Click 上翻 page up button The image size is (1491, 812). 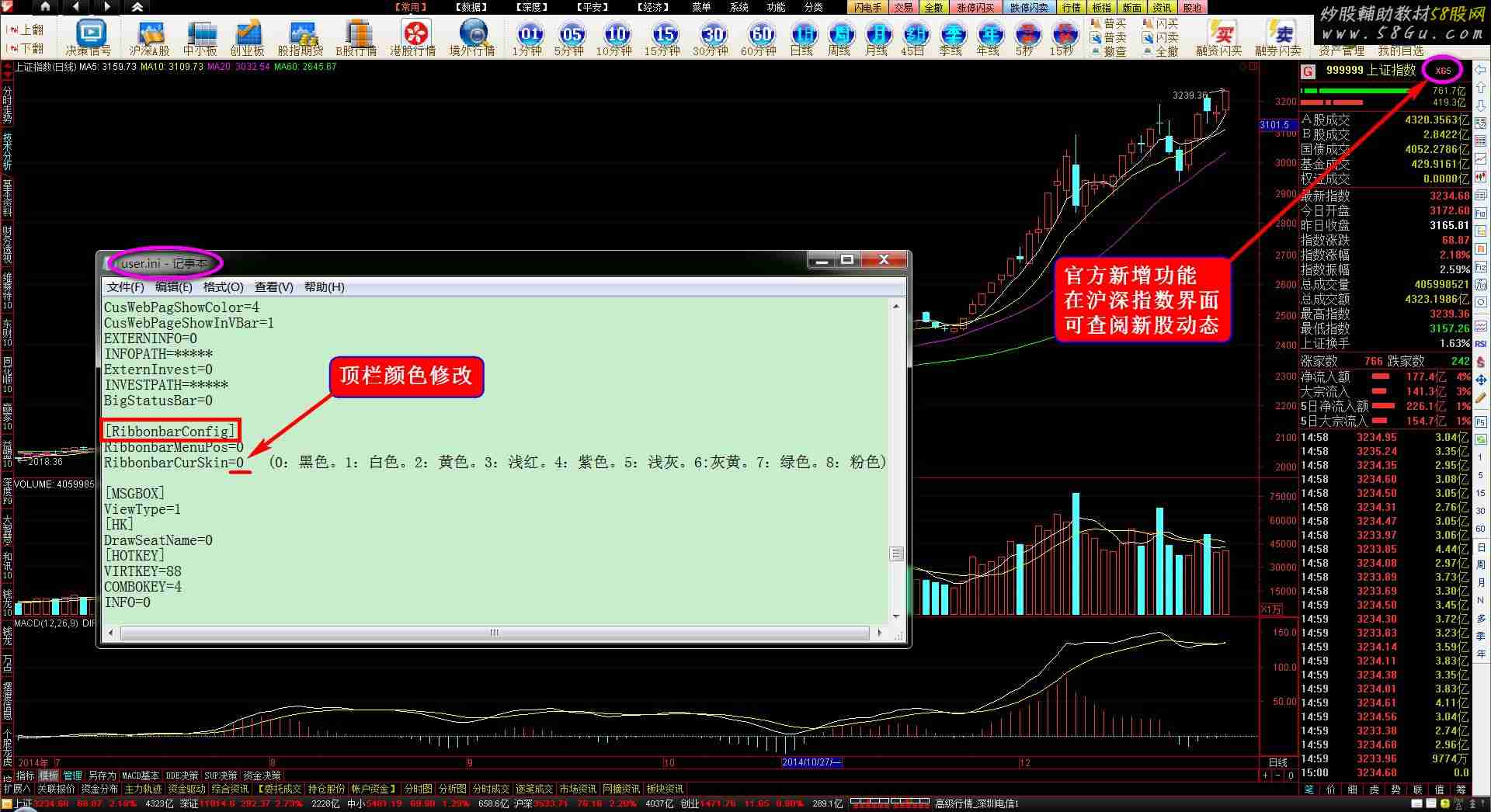[x=26, y=29]
